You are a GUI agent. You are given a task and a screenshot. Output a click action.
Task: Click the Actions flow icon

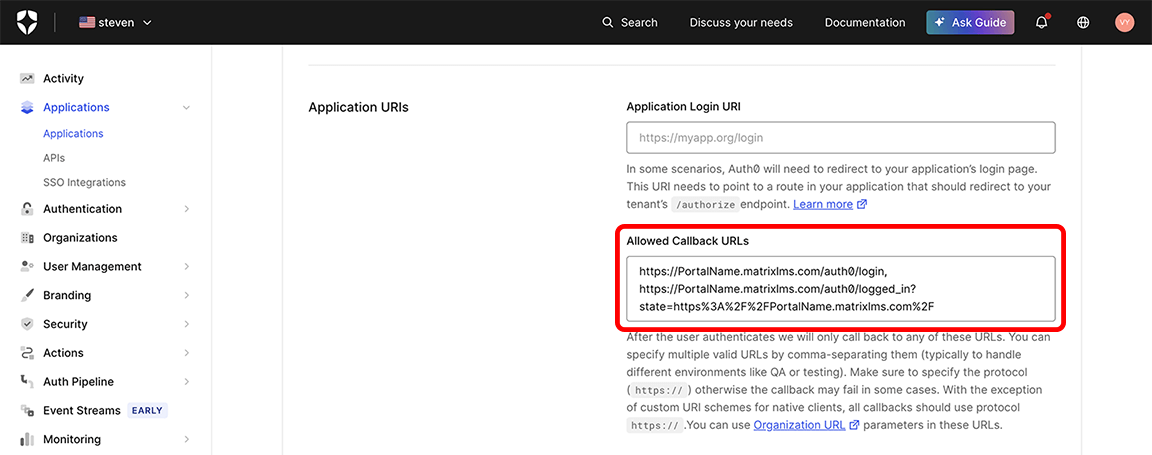(27, 353)
